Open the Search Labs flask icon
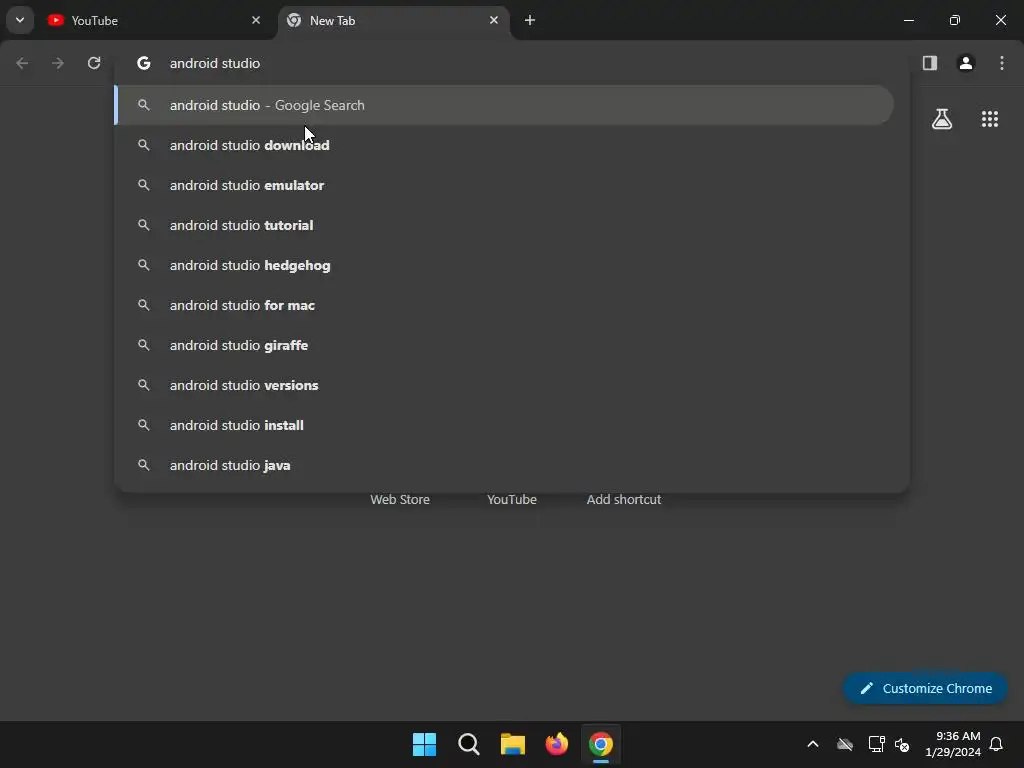The image size is (1024, 768). [x=942, y=119]
